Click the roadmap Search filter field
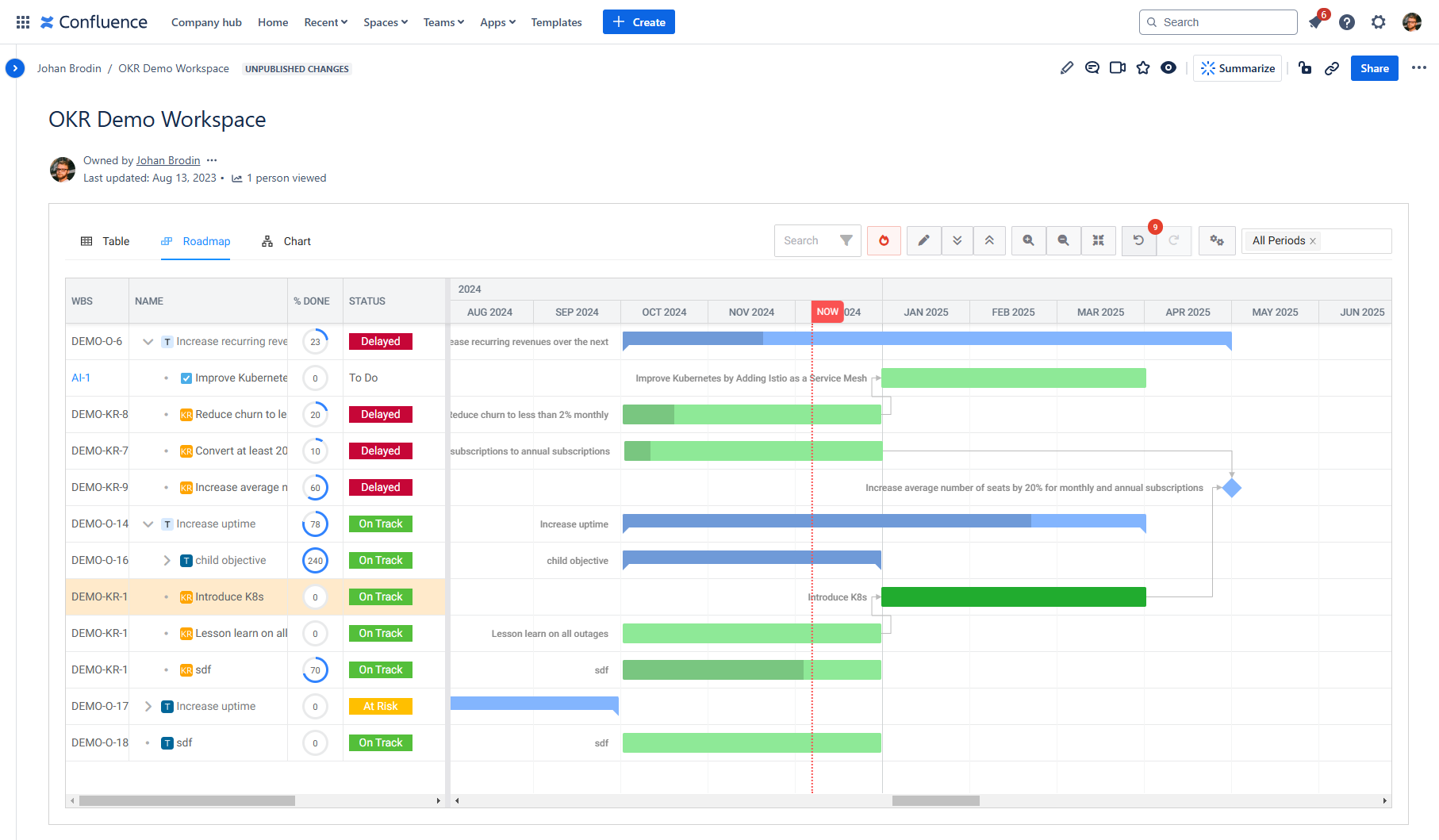The height and width of the screenshot is (840, 1439). click(804, 240)
